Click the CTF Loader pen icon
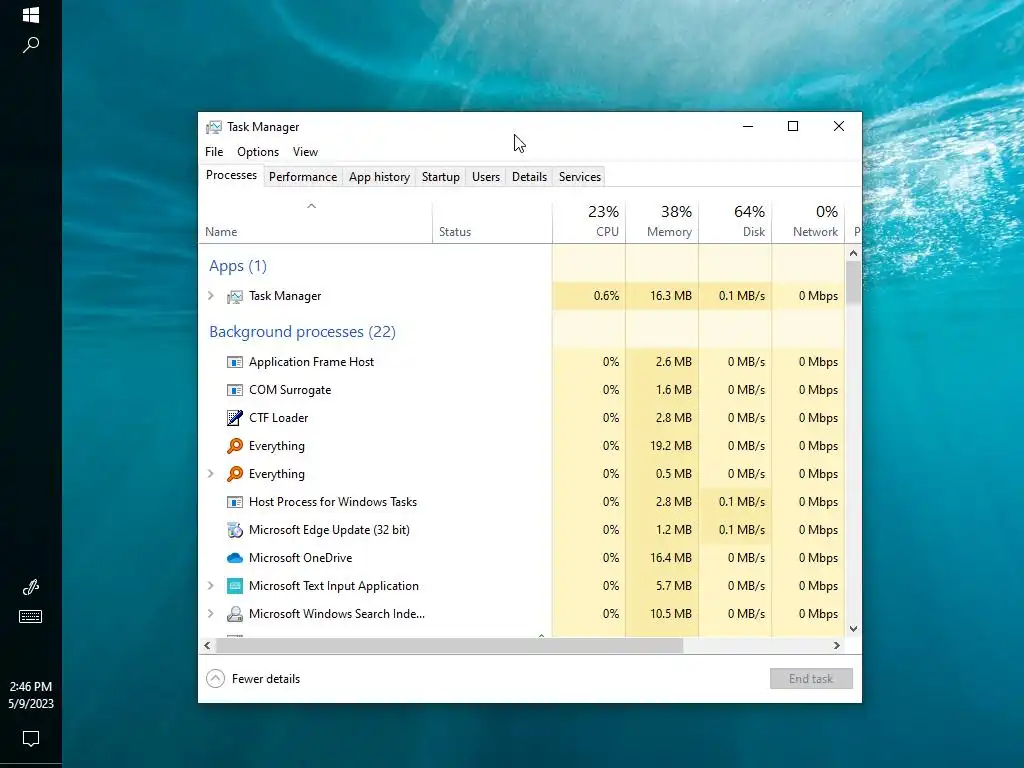This screenshot has width=1024, height=768. (234, 418)
